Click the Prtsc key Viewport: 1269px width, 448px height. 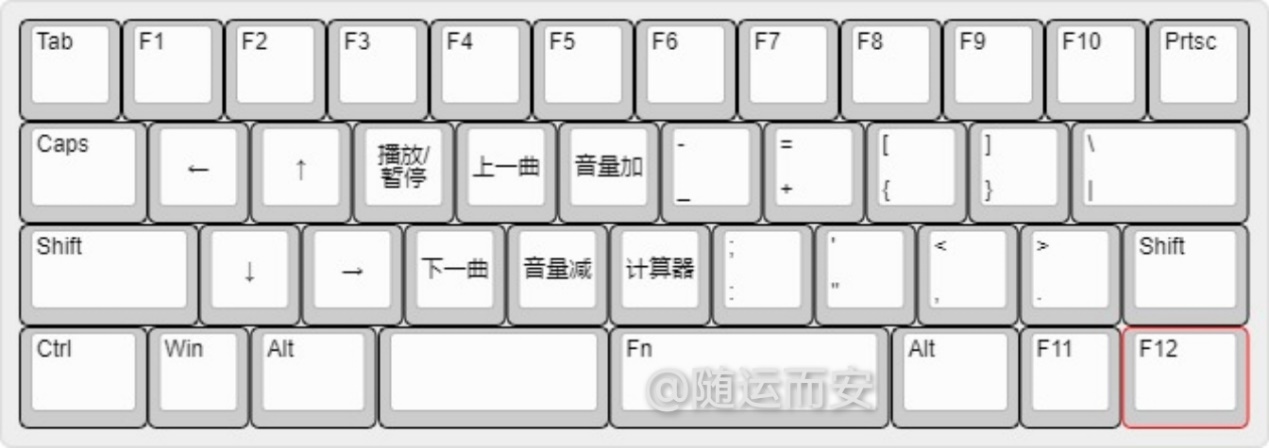pos(1199,70)
